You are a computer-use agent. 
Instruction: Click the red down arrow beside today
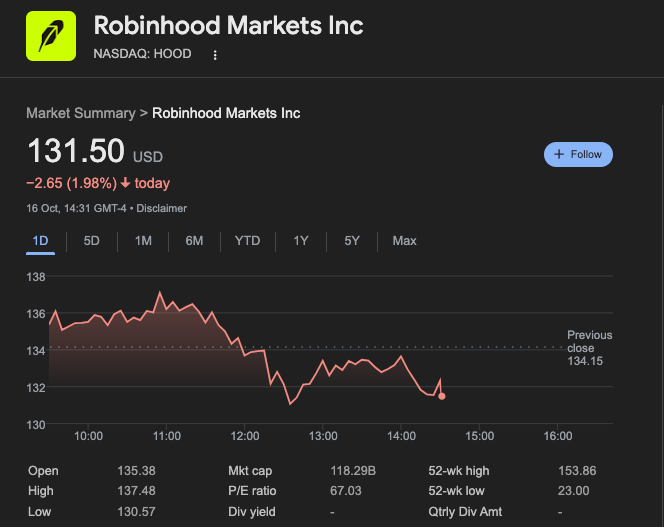click(x=125, y=183)
